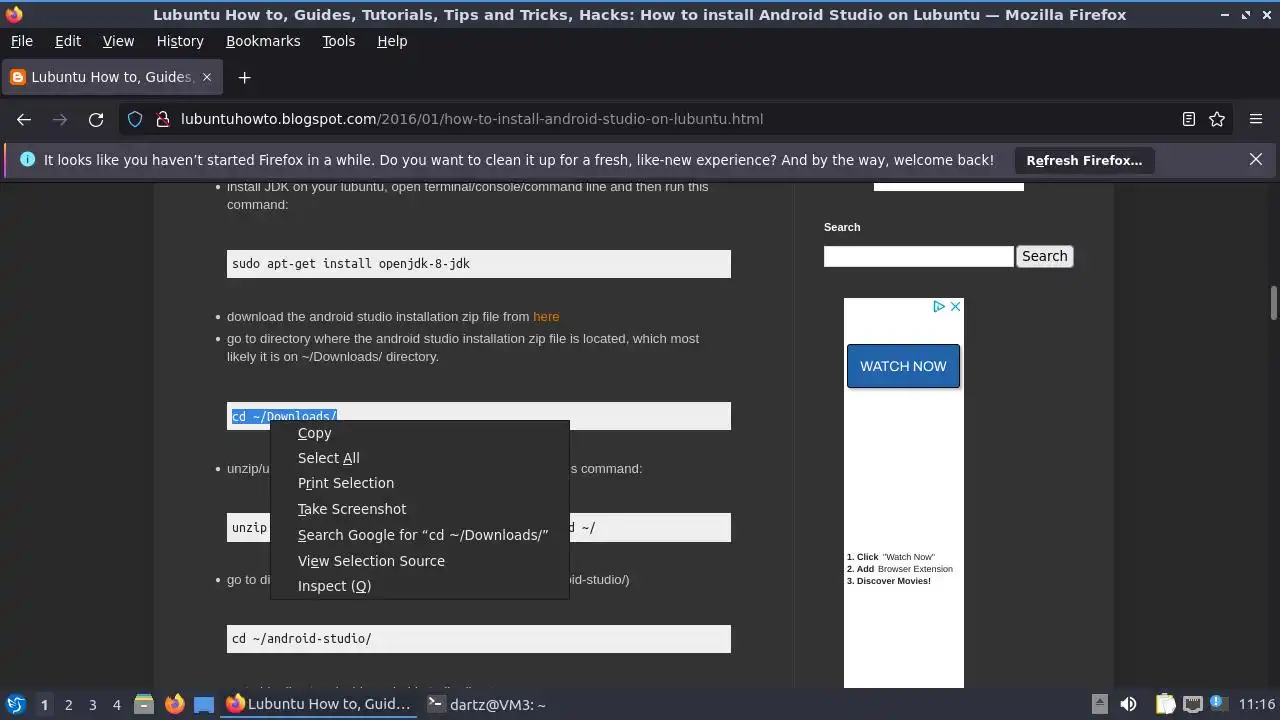Click the page vertical scrollbar thumb
The width and height of the screenshot is (1280, 720).
click(x=1274, y=303)
